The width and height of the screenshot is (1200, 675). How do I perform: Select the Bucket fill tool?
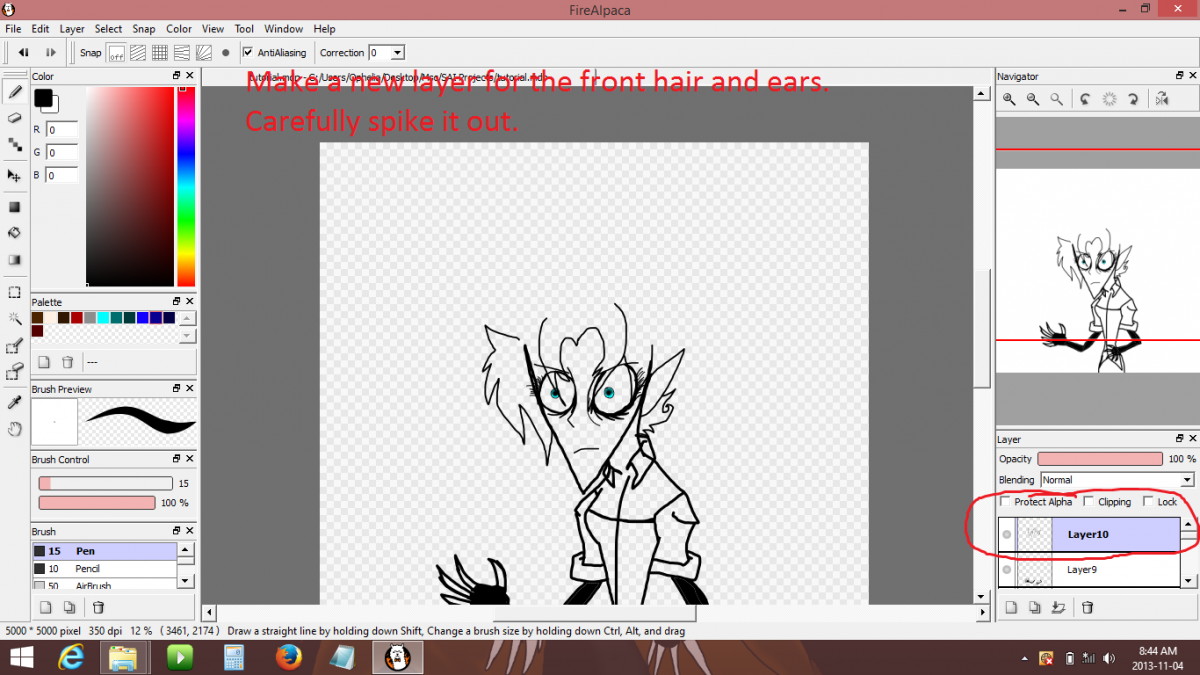[15, 233]
